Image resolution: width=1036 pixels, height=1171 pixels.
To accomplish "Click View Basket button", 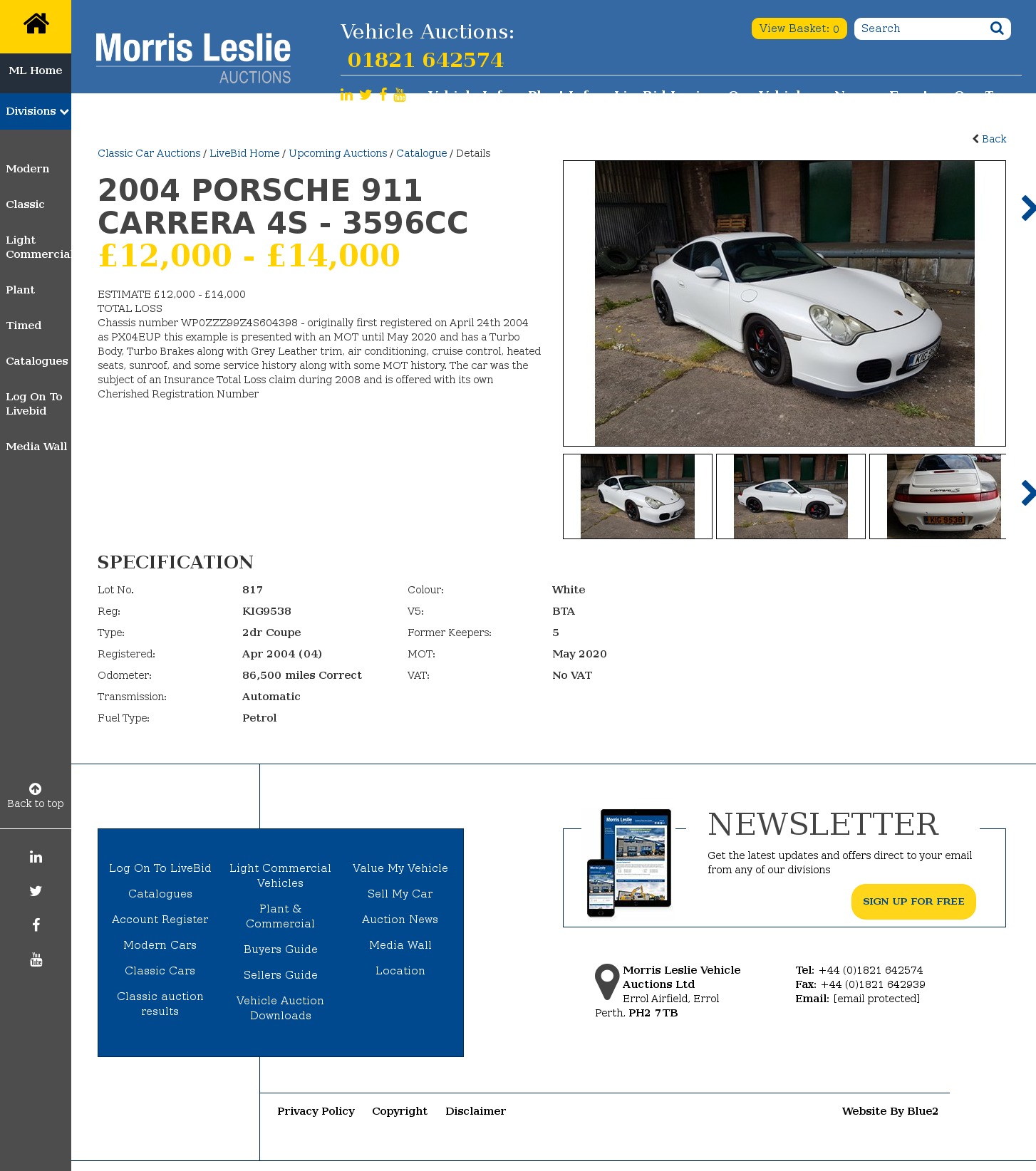I will tap(799, 28).
